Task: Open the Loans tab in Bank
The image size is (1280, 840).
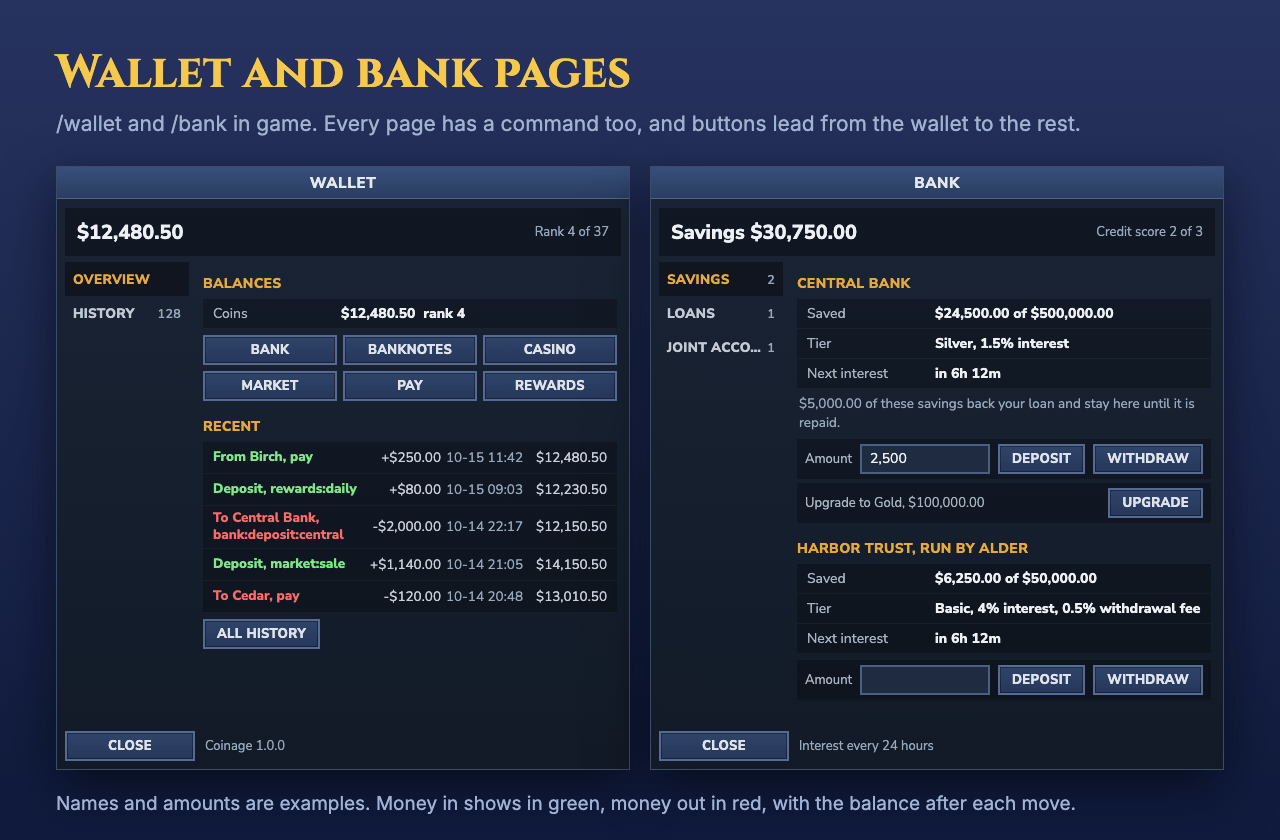Action: coord(721,313)
